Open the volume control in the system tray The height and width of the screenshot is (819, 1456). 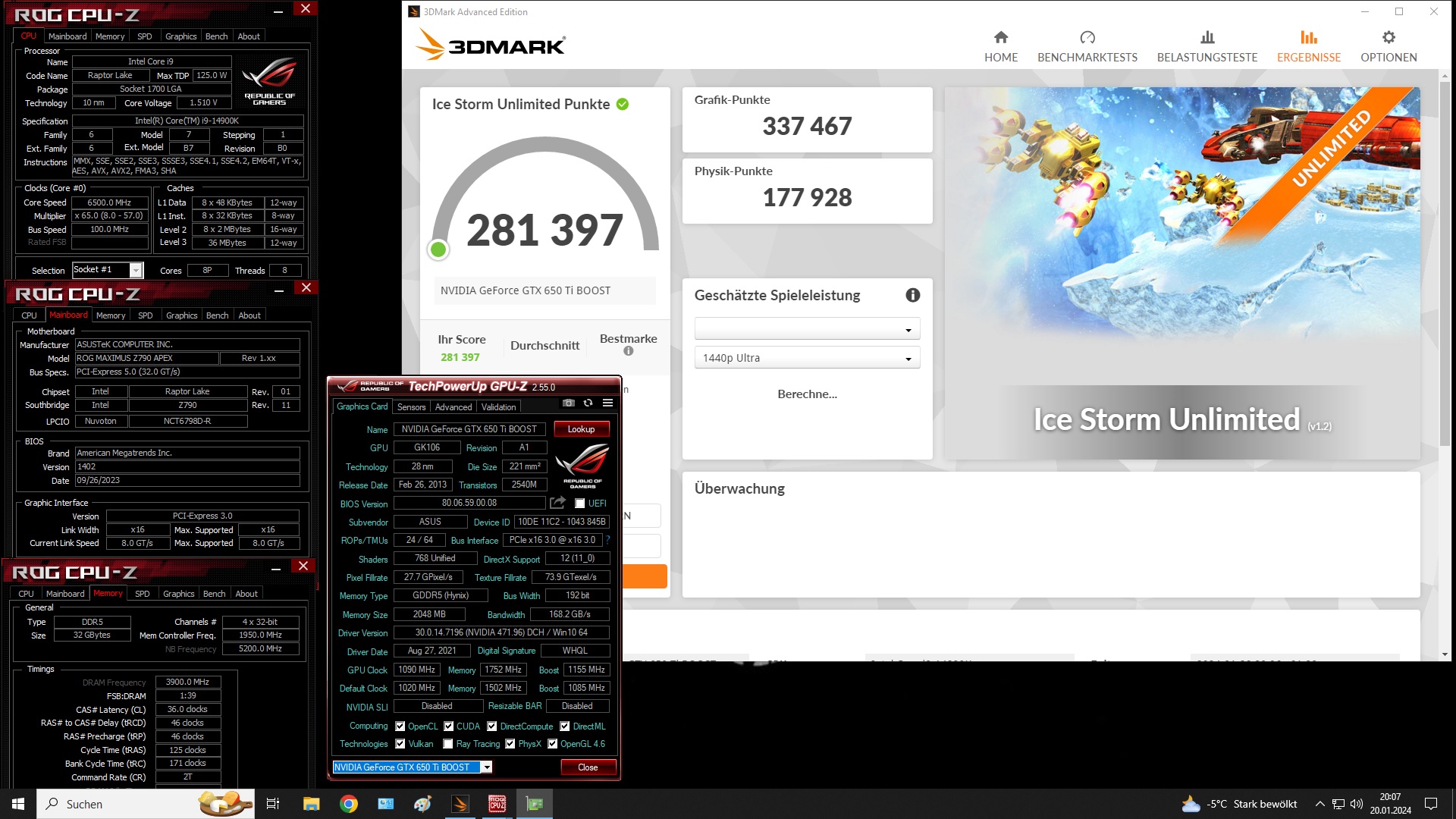[1357, 804]
